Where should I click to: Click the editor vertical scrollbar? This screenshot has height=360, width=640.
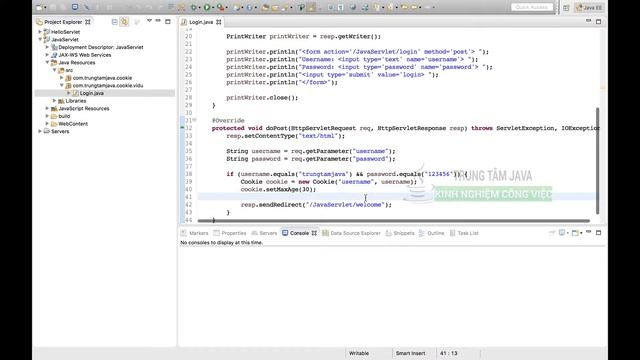(x=598, y=161)
